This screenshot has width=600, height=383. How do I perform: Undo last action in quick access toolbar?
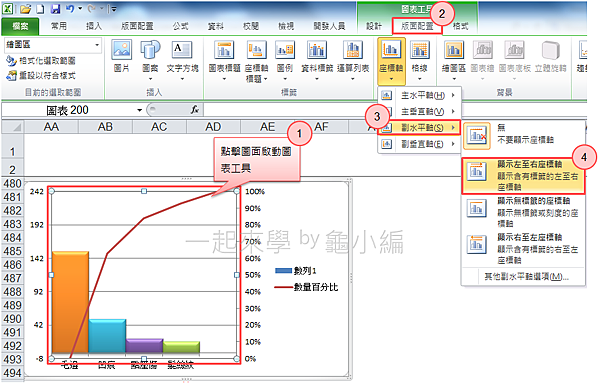coord(70,8)
